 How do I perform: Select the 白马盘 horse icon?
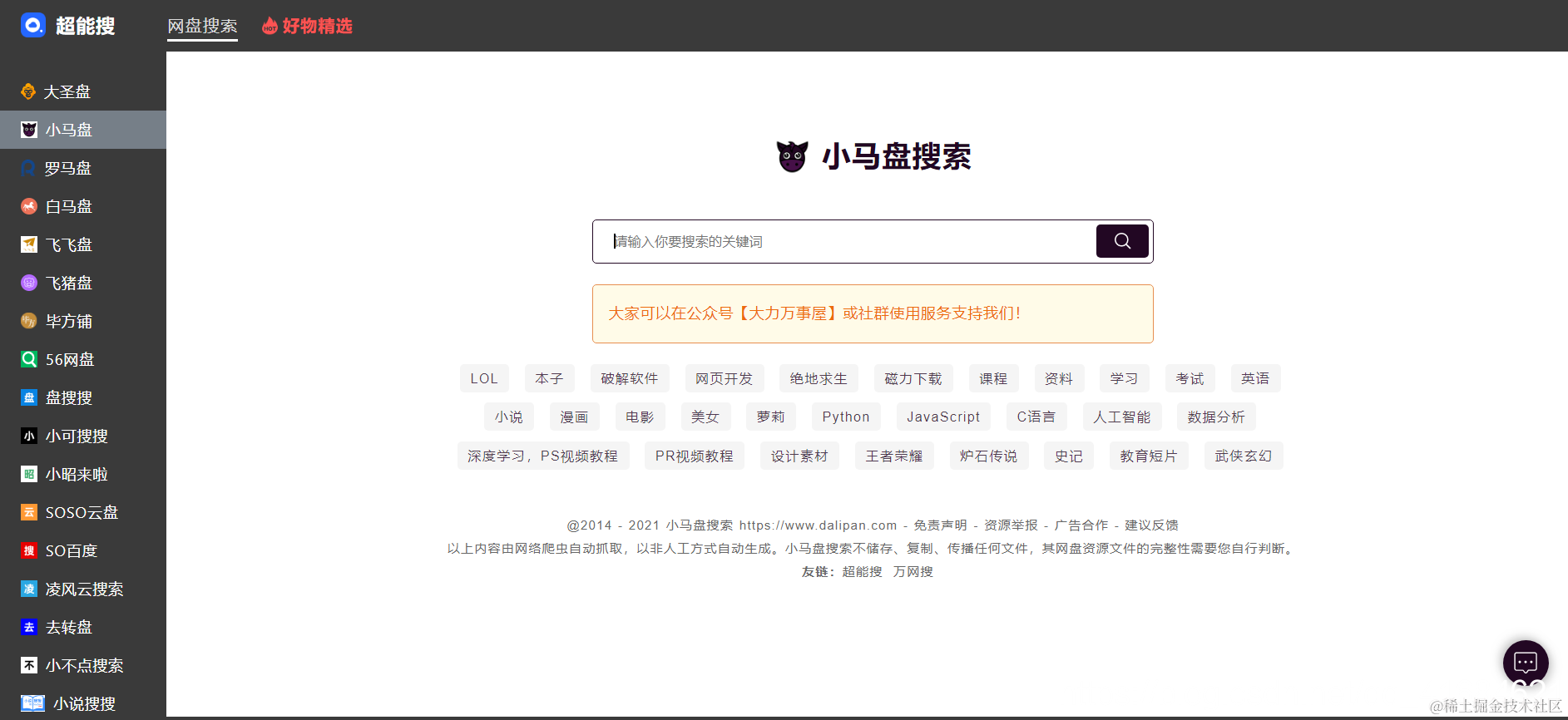pos(29,206)
